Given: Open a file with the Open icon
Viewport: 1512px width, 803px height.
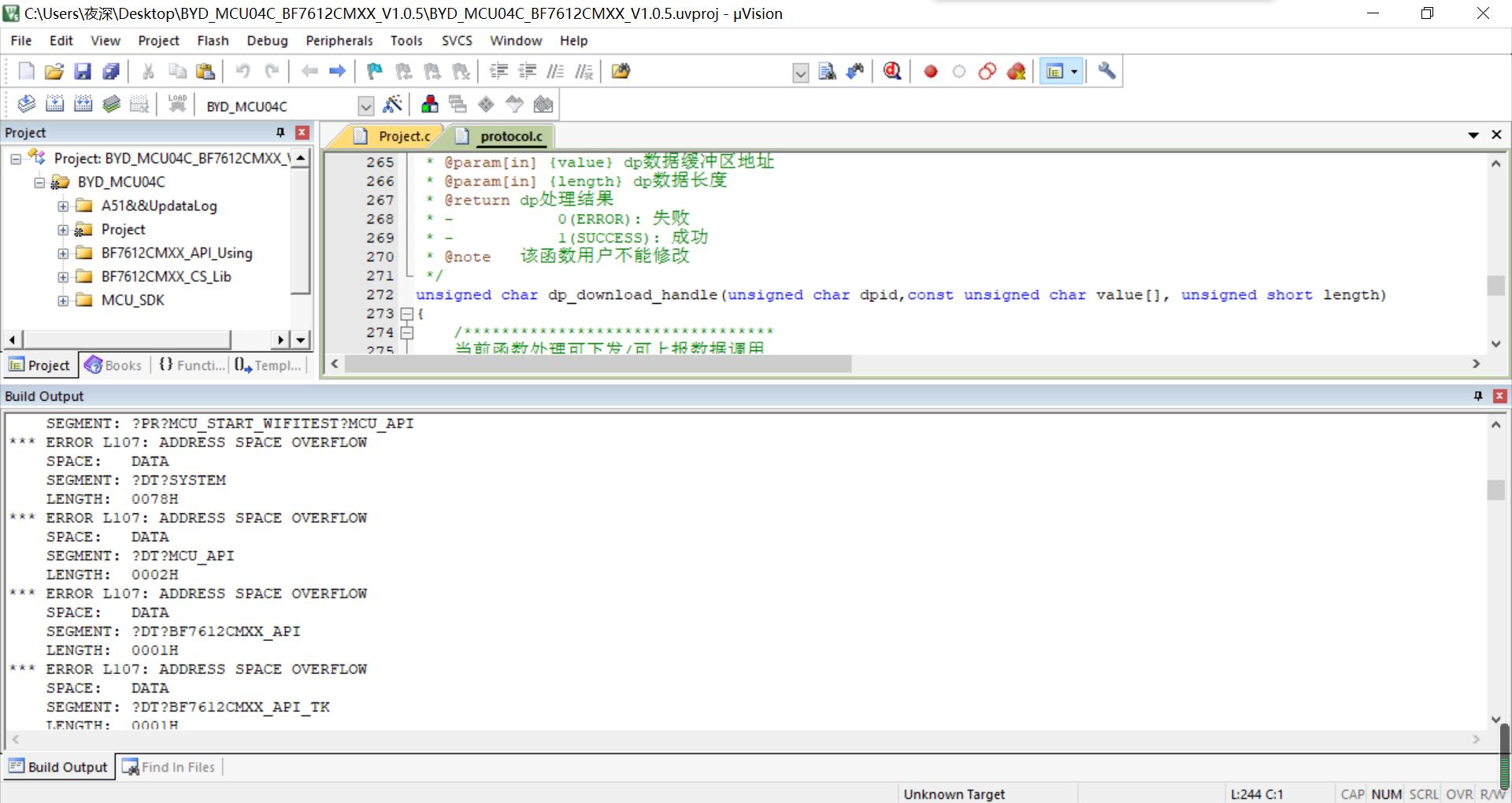Looking at the screenshot, I should coord(54,72).
